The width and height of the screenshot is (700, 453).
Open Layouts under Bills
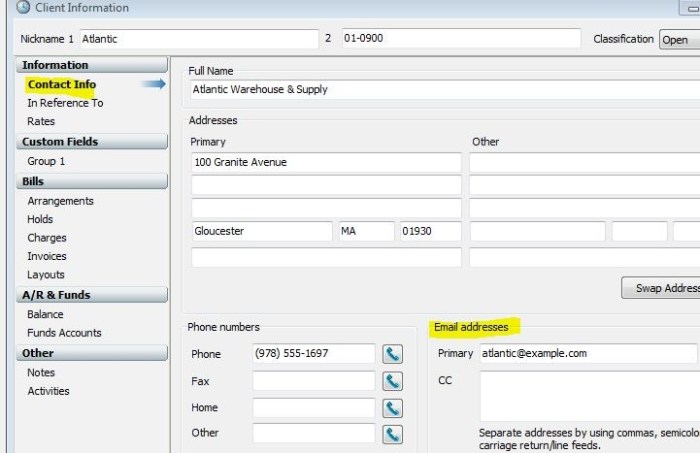click(46, 274)
